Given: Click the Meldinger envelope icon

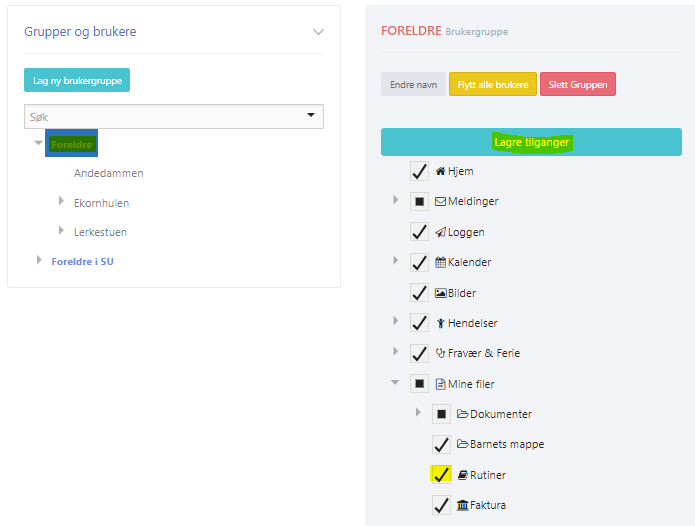Looking at the screenshot, I should [x=440, y=202].
